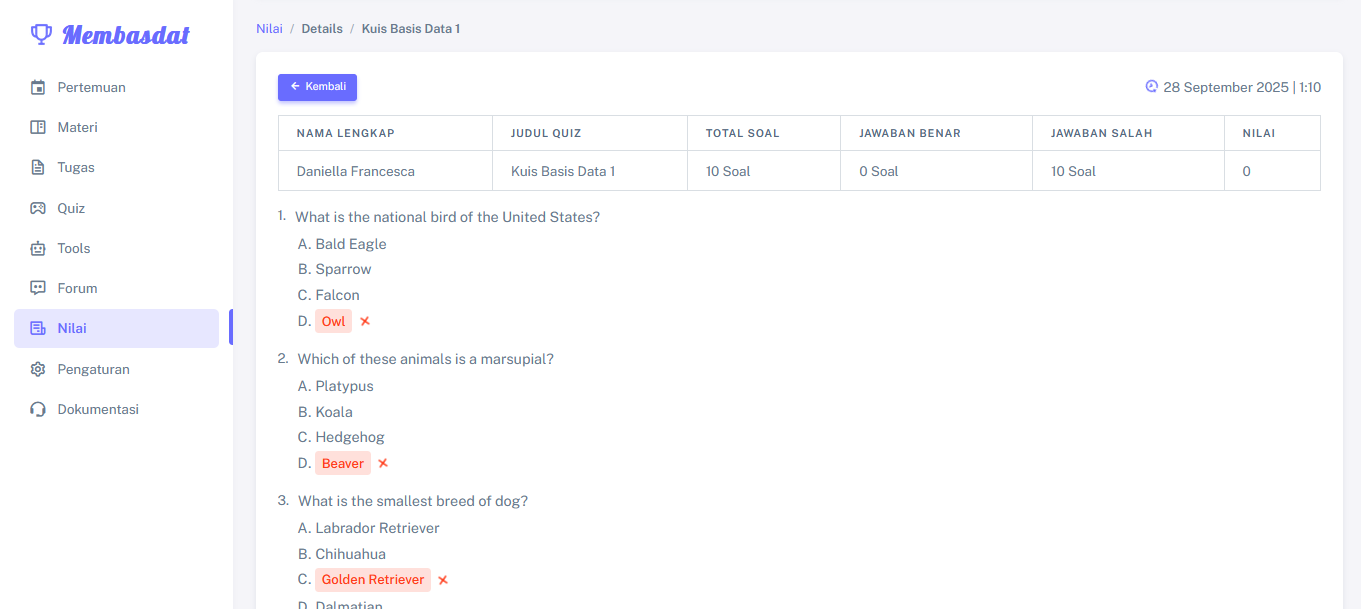Click the Daniella Francesca name cell

(385, 171)
